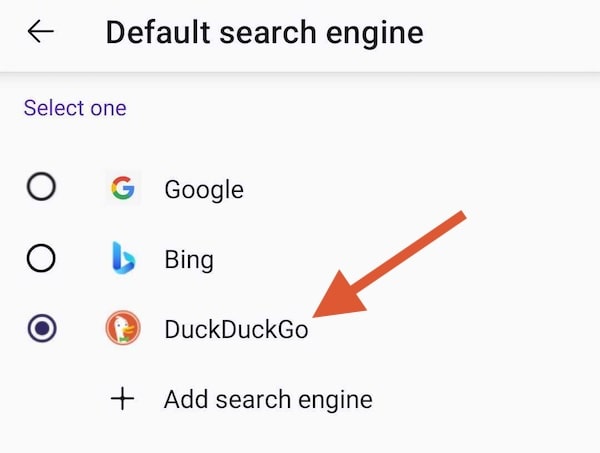This screenshot has width=600, height=453.
Task: Select the Bing radio button
Action: (x=41, y=258)
